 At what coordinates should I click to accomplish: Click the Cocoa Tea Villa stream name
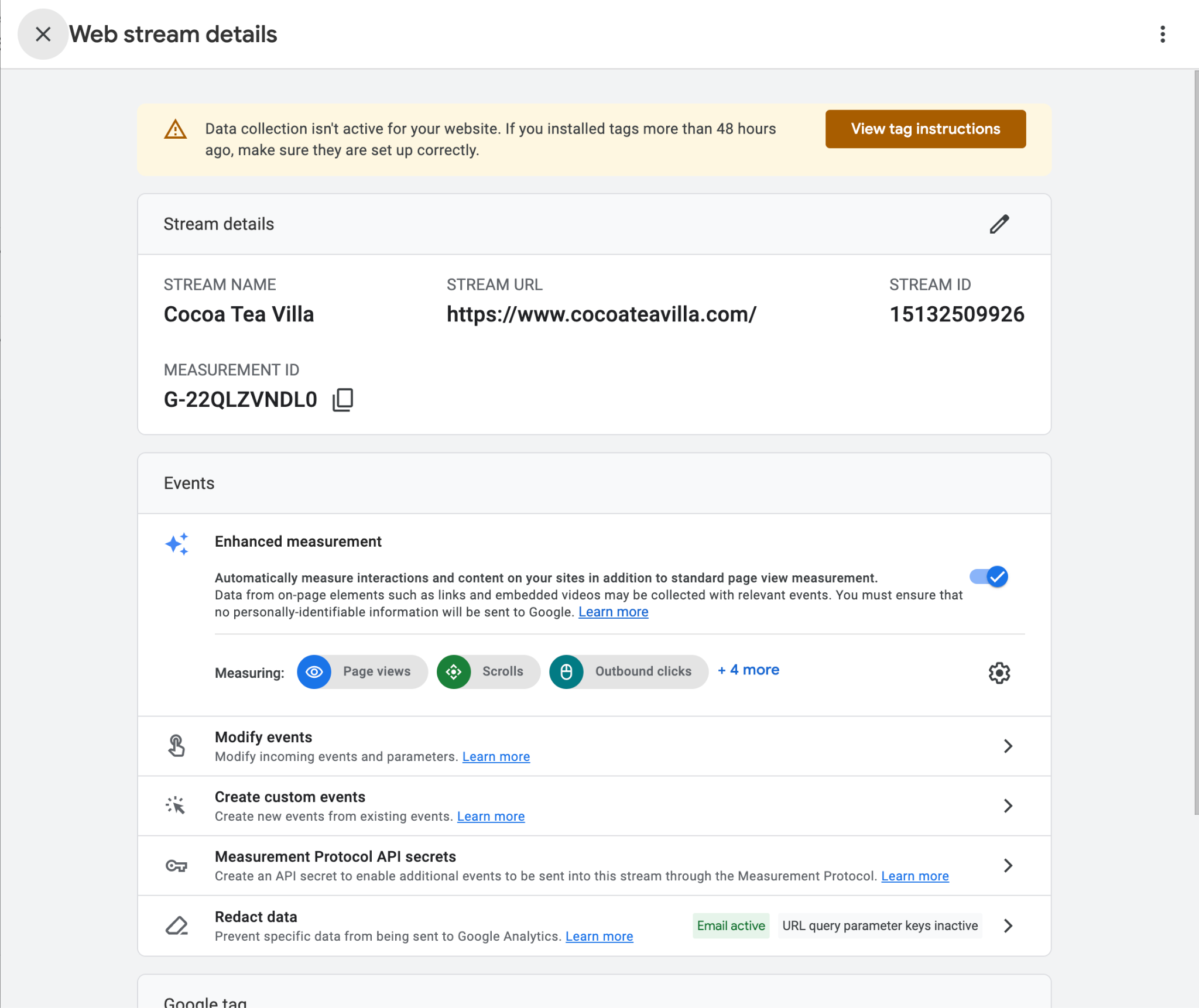[239, 314]
